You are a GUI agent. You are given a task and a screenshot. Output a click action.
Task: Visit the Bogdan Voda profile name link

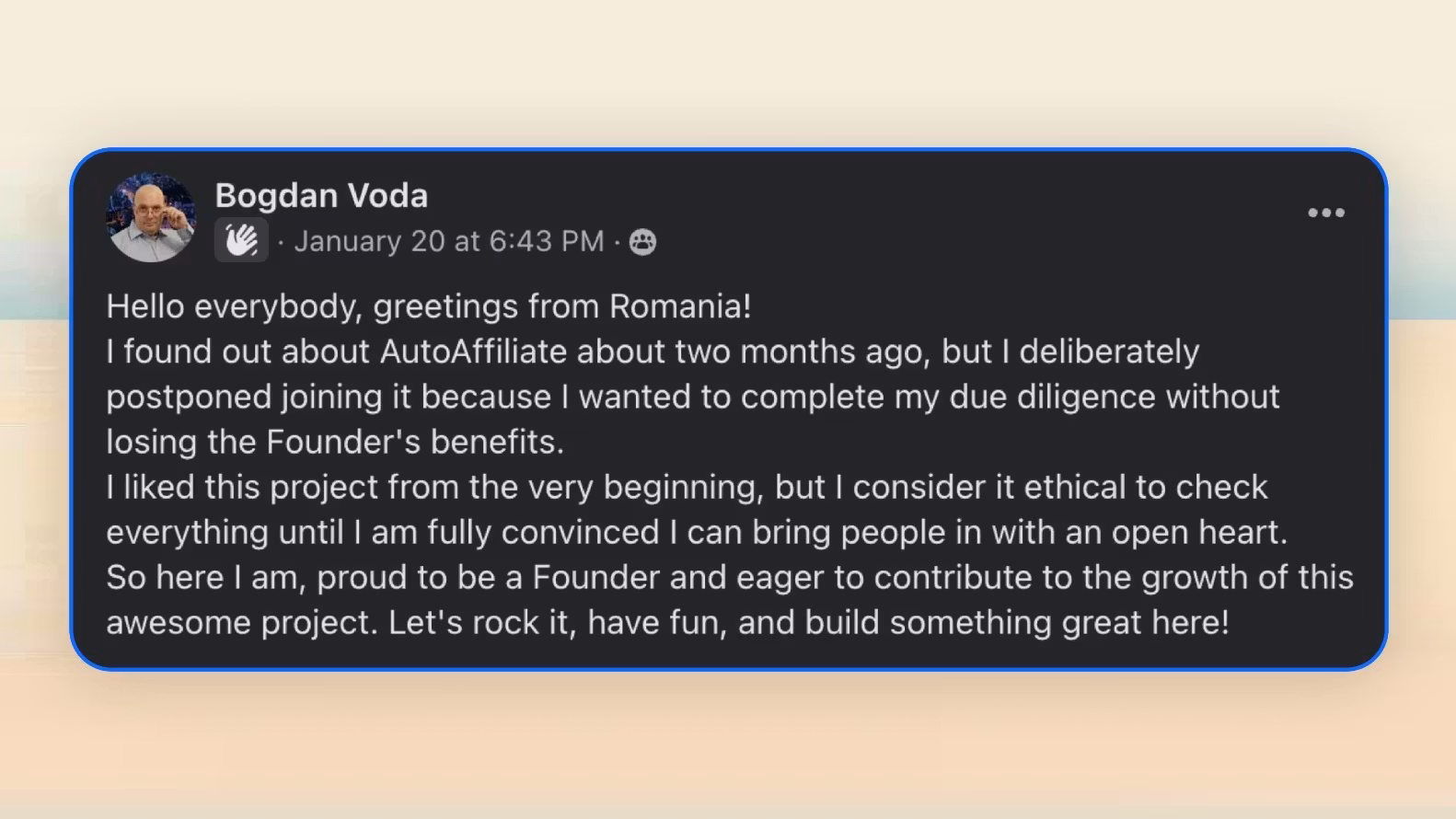point(321,195)
